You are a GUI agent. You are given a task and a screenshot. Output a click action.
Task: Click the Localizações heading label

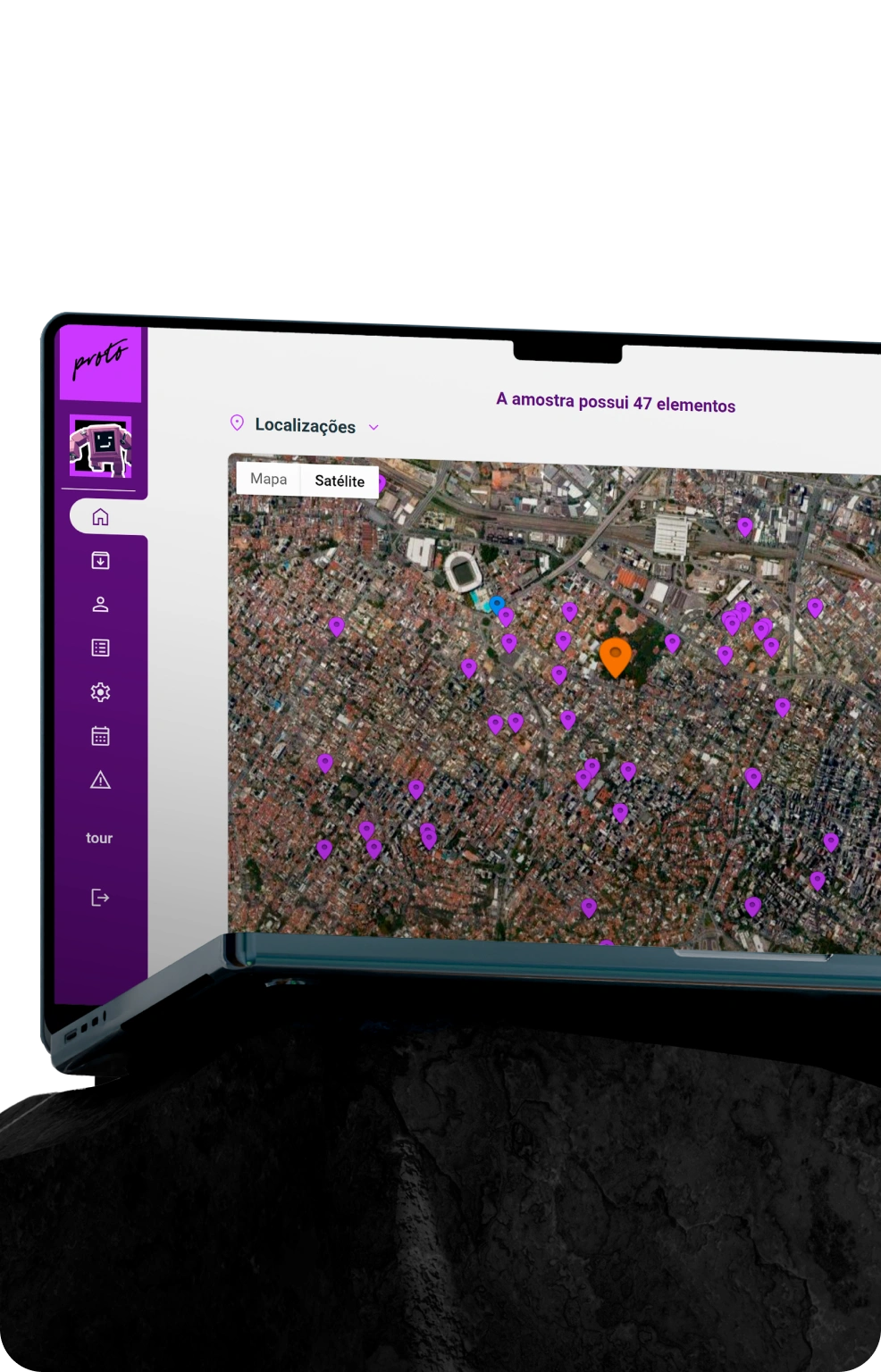306,425
